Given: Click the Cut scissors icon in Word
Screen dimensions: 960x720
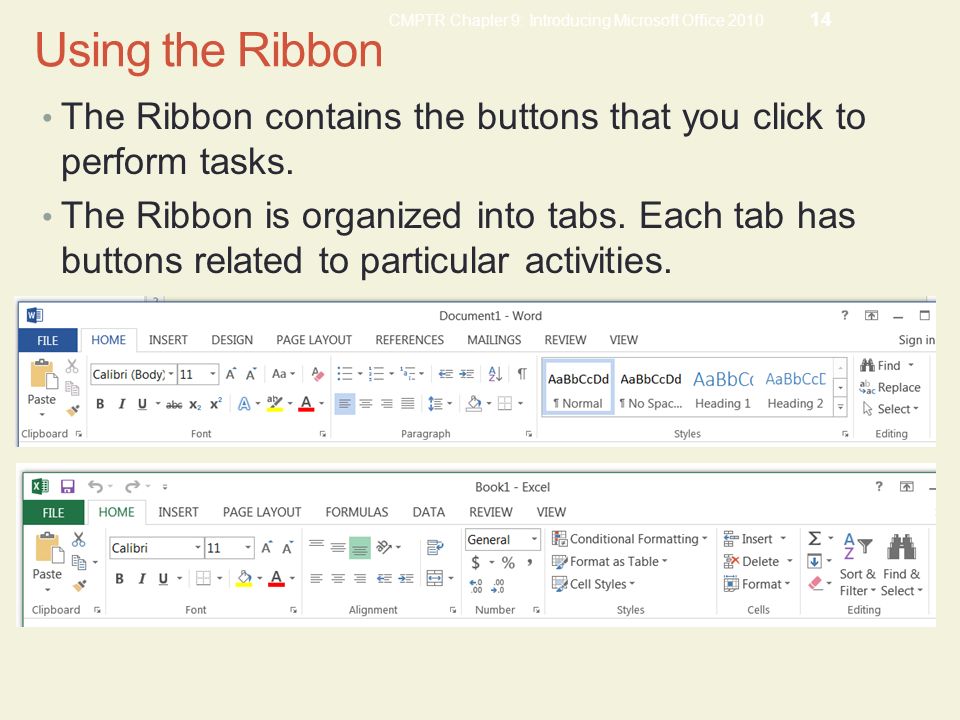Looking at the screenshot, I should click(72, 366).
